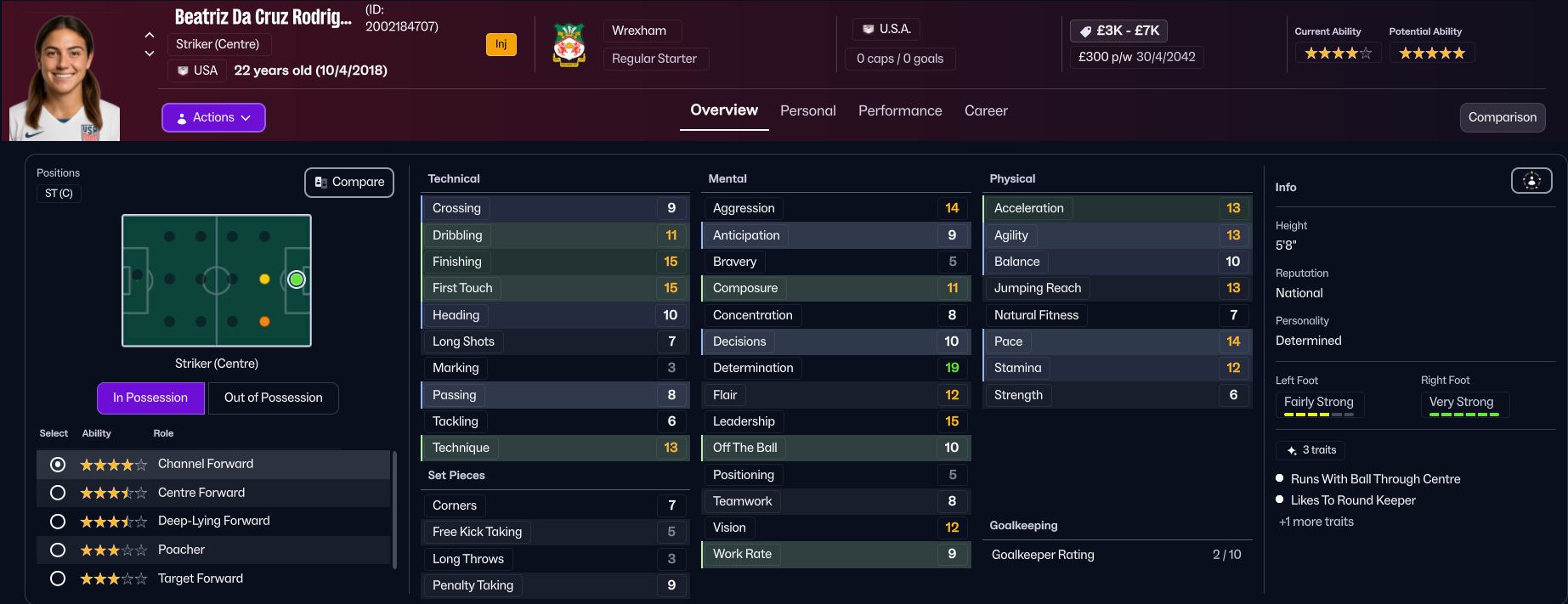Click the transfer value tag icon
This screenshot has height=604, width=1568.
(1085, 31)
